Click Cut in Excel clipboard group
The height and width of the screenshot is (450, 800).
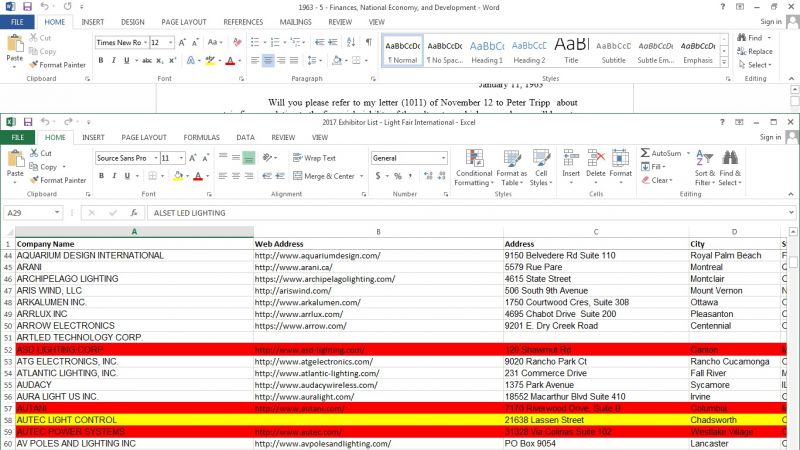40,153
